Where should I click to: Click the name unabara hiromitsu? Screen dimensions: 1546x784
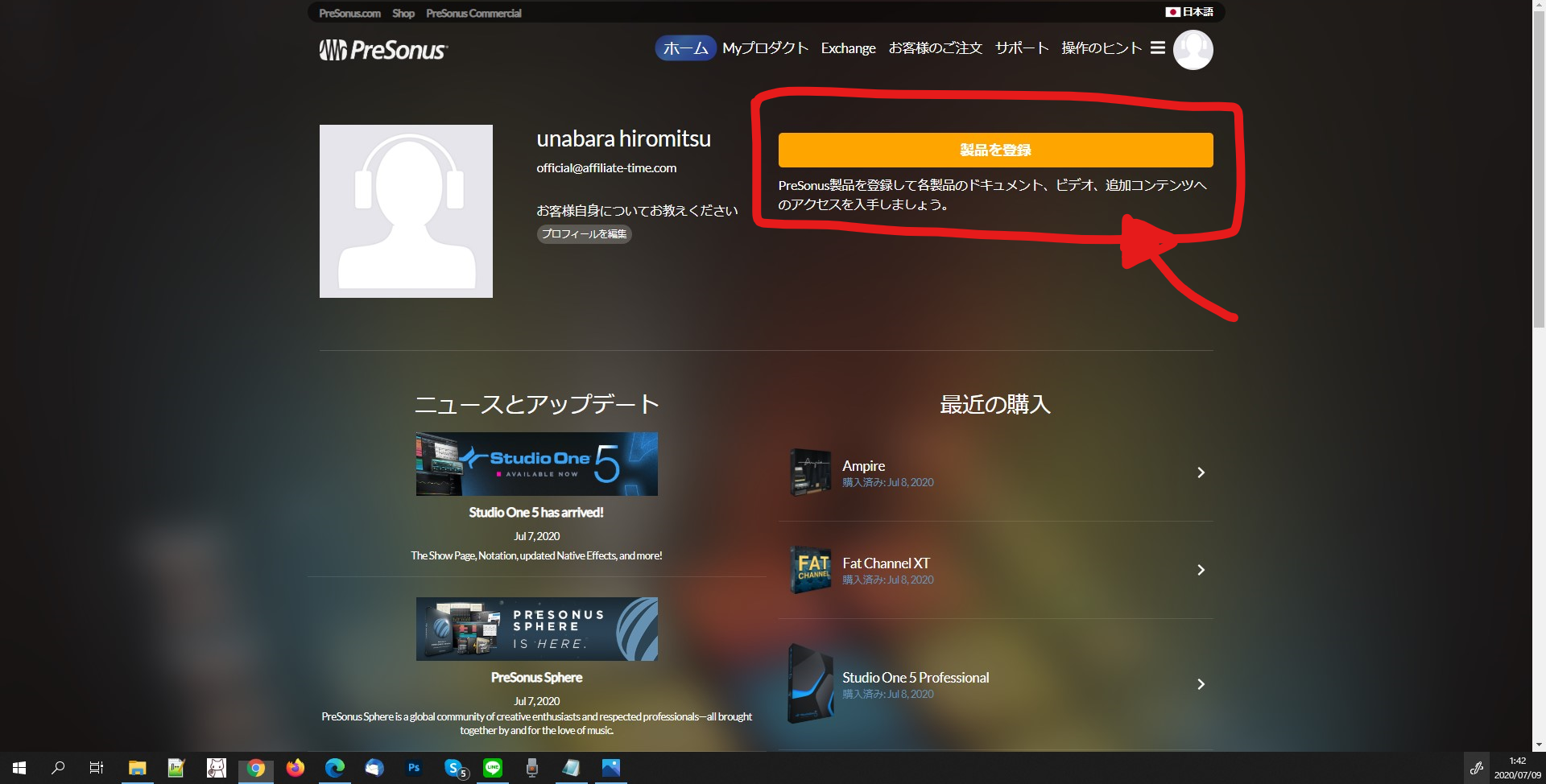pos(623,138)
